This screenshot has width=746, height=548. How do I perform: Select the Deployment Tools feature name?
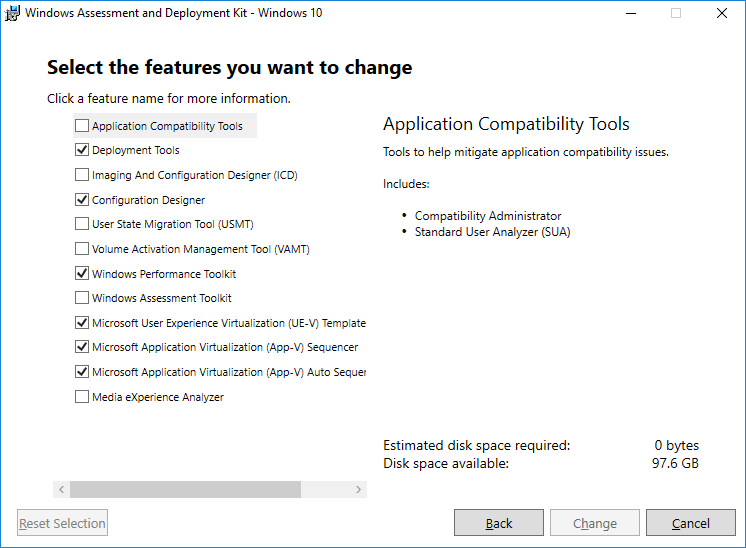pos(136,150)
